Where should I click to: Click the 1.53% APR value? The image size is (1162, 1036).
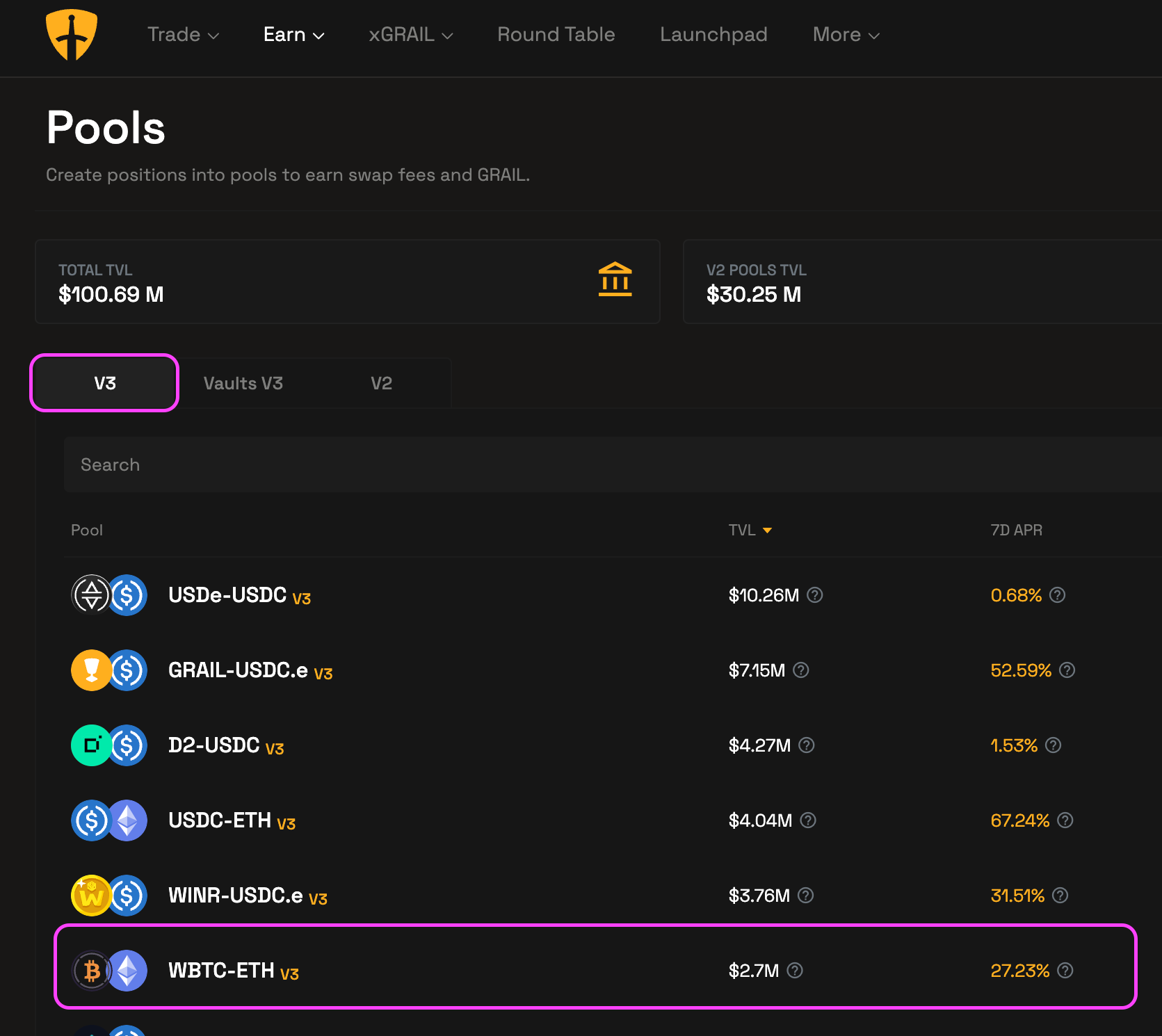tap(1014, 745)
